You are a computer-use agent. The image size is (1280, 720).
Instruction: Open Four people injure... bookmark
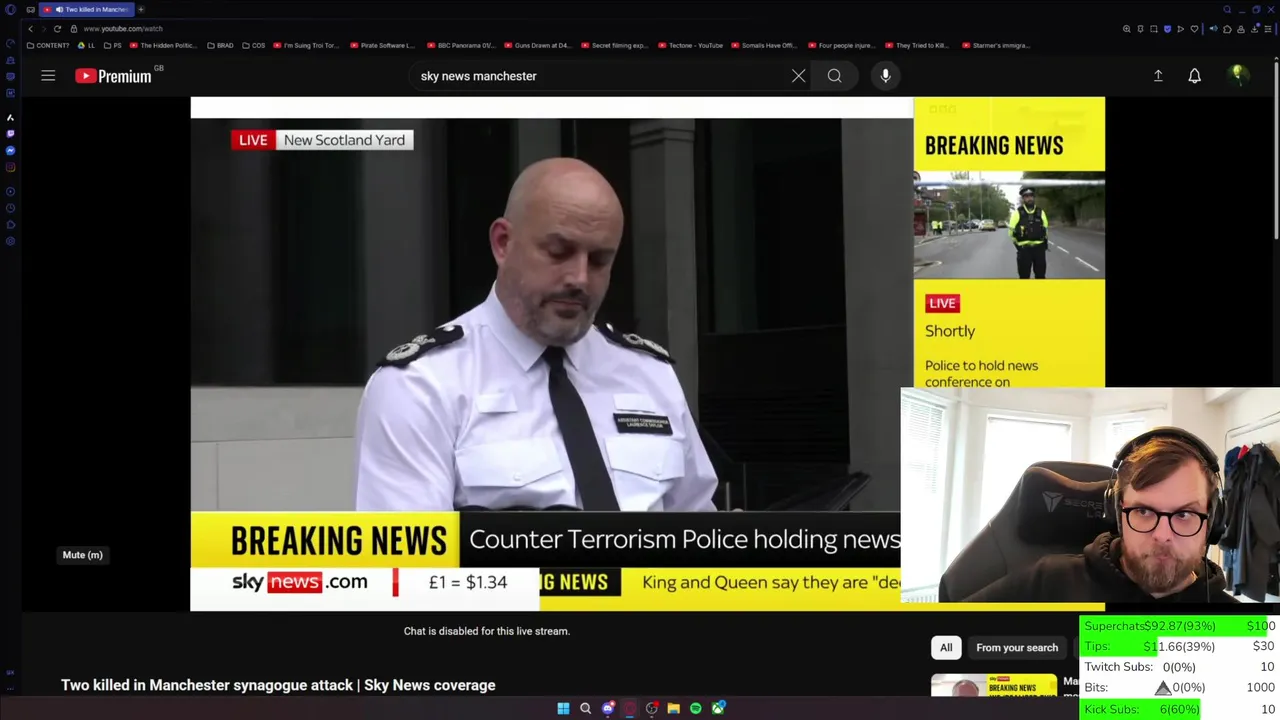pos(840,45)
